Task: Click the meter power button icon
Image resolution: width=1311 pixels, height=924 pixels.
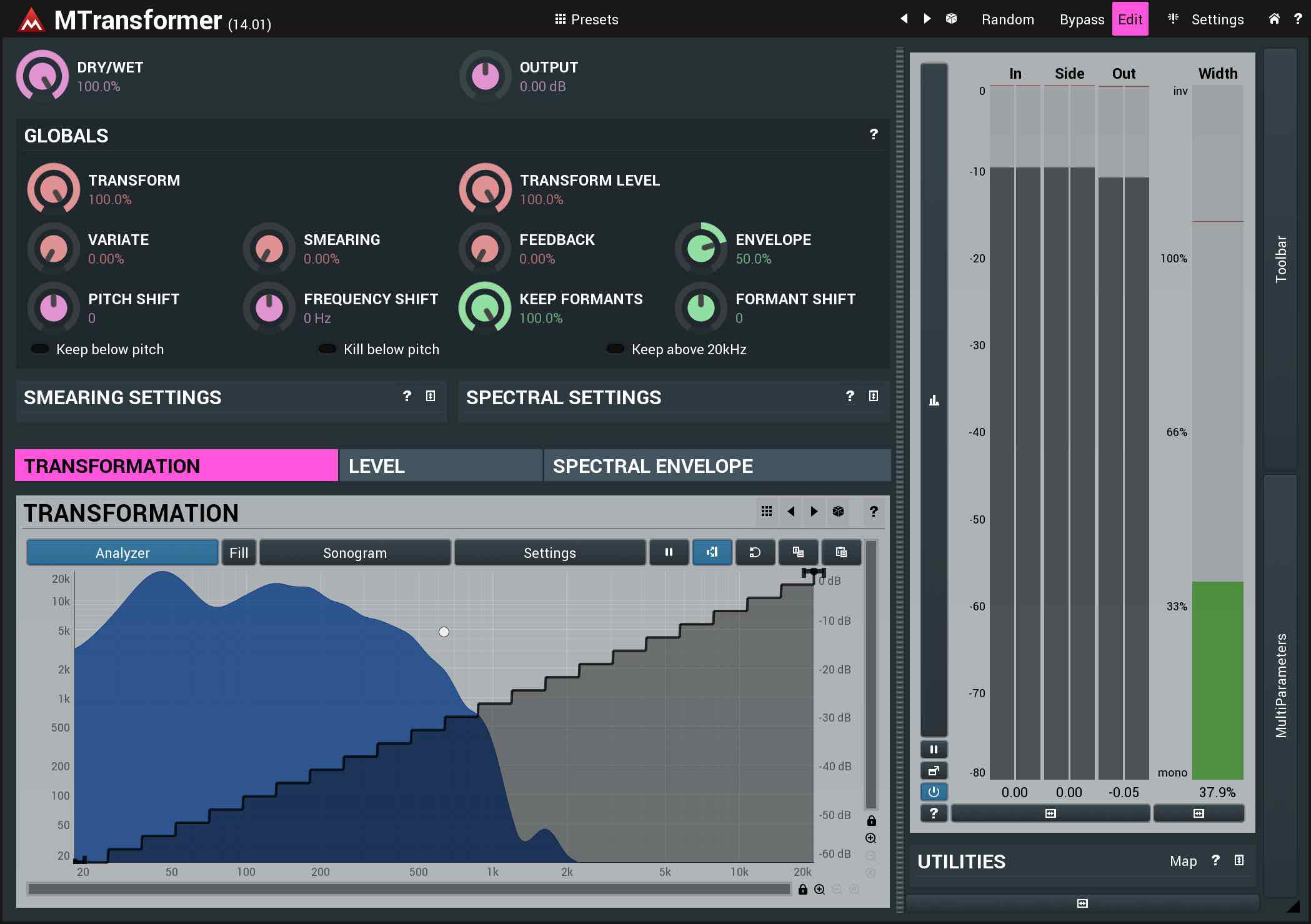Action: (934, 792)
